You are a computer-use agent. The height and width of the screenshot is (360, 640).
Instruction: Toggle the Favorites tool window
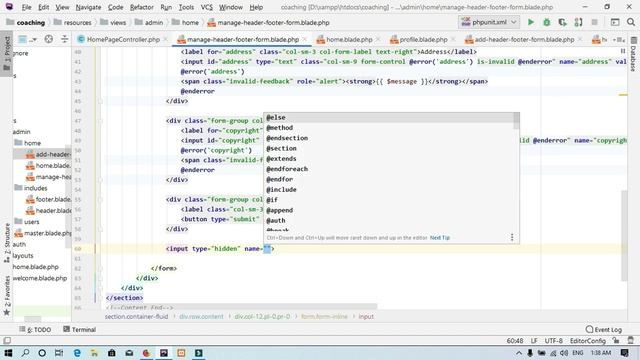(7, 295)
